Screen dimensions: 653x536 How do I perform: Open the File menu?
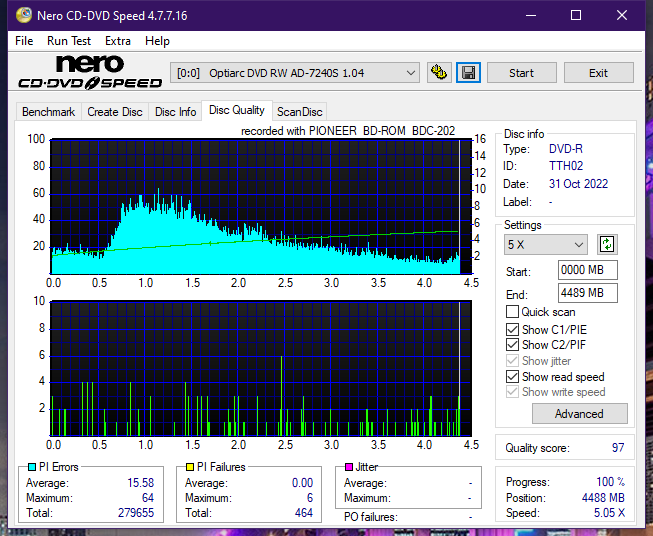(x=24, y=41)
